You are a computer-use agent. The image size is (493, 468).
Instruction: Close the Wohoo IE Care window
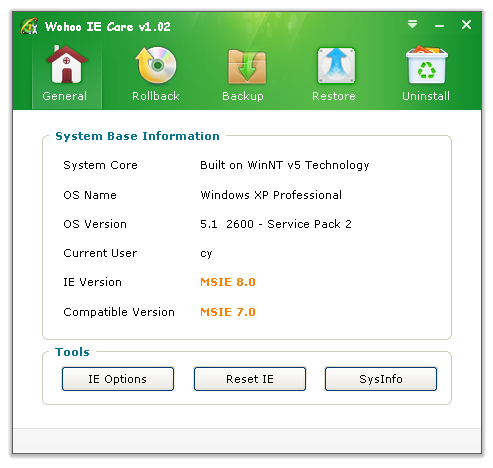tap(466, 24)
